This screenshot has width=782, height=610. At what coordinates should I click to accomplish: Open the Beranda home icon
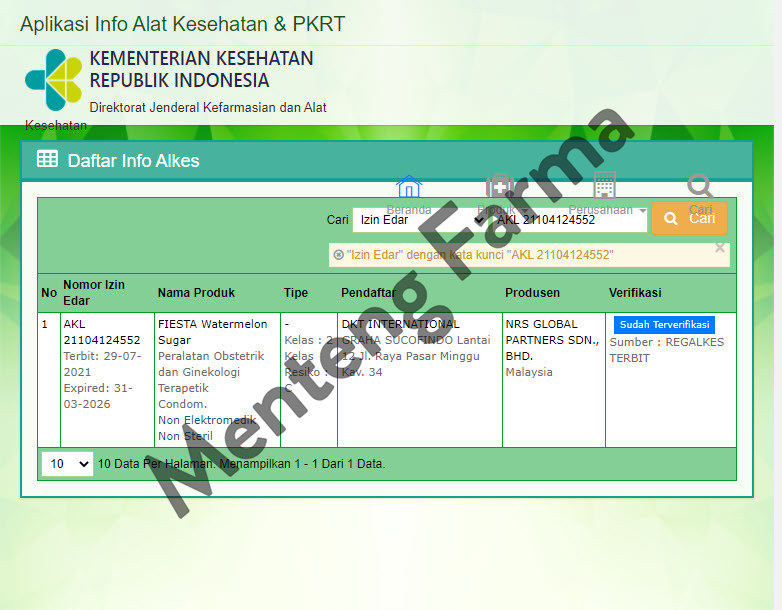409,188
